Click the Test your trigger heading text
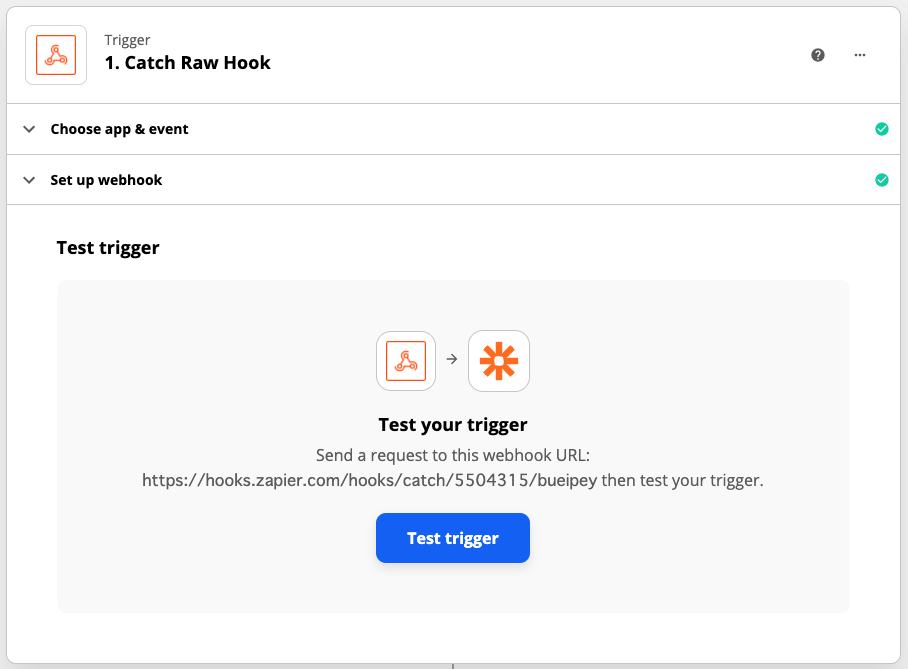 [453, 425]
